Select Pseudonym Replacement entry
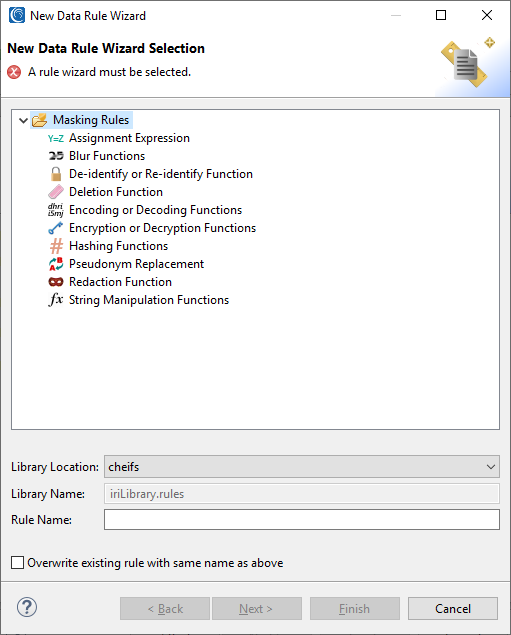The height and width of the screenshot is (635, 511). click(136, 264)
